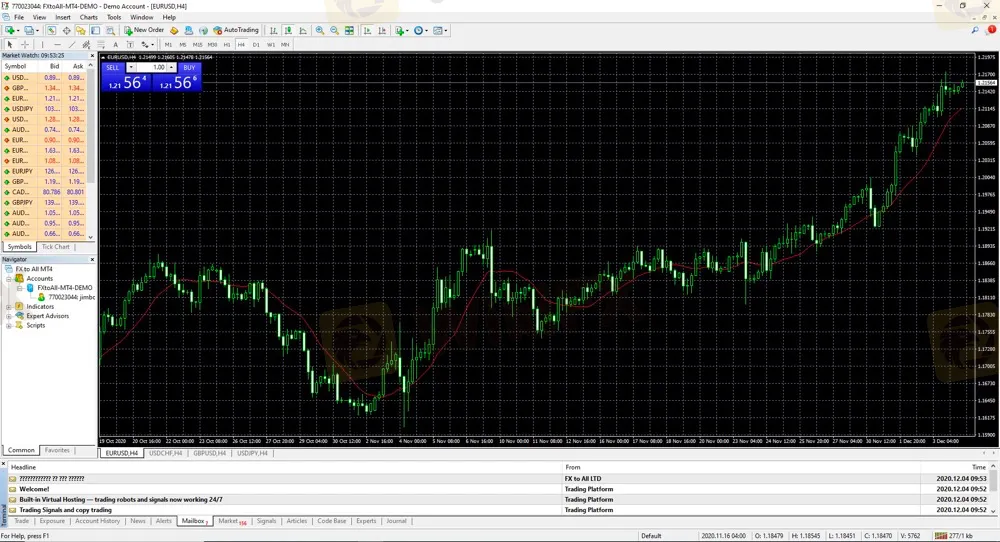Open the Charts menu
This screenshot has width=1000, height=542.
89,17
